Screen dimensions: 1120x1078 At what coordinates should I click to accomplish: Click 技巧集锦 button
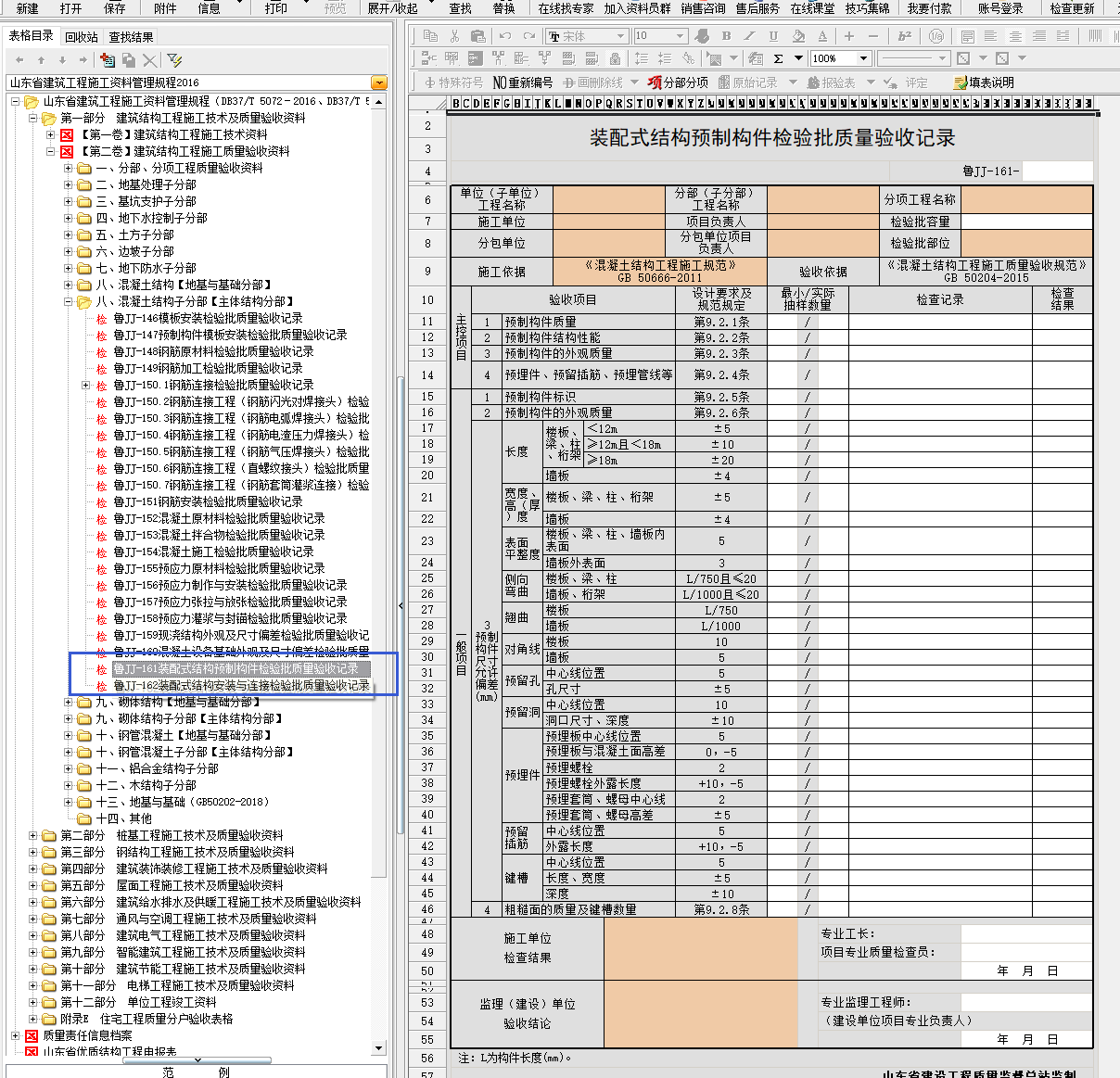[x=867, y=7]
